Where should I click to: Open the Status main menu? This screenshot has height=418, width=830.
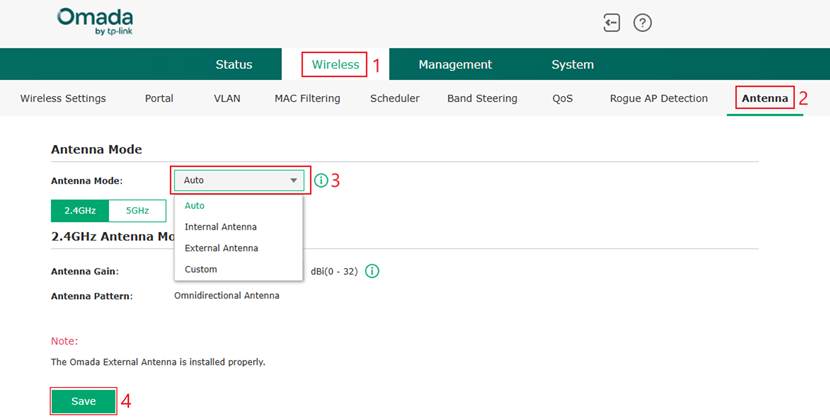point(234,65)
